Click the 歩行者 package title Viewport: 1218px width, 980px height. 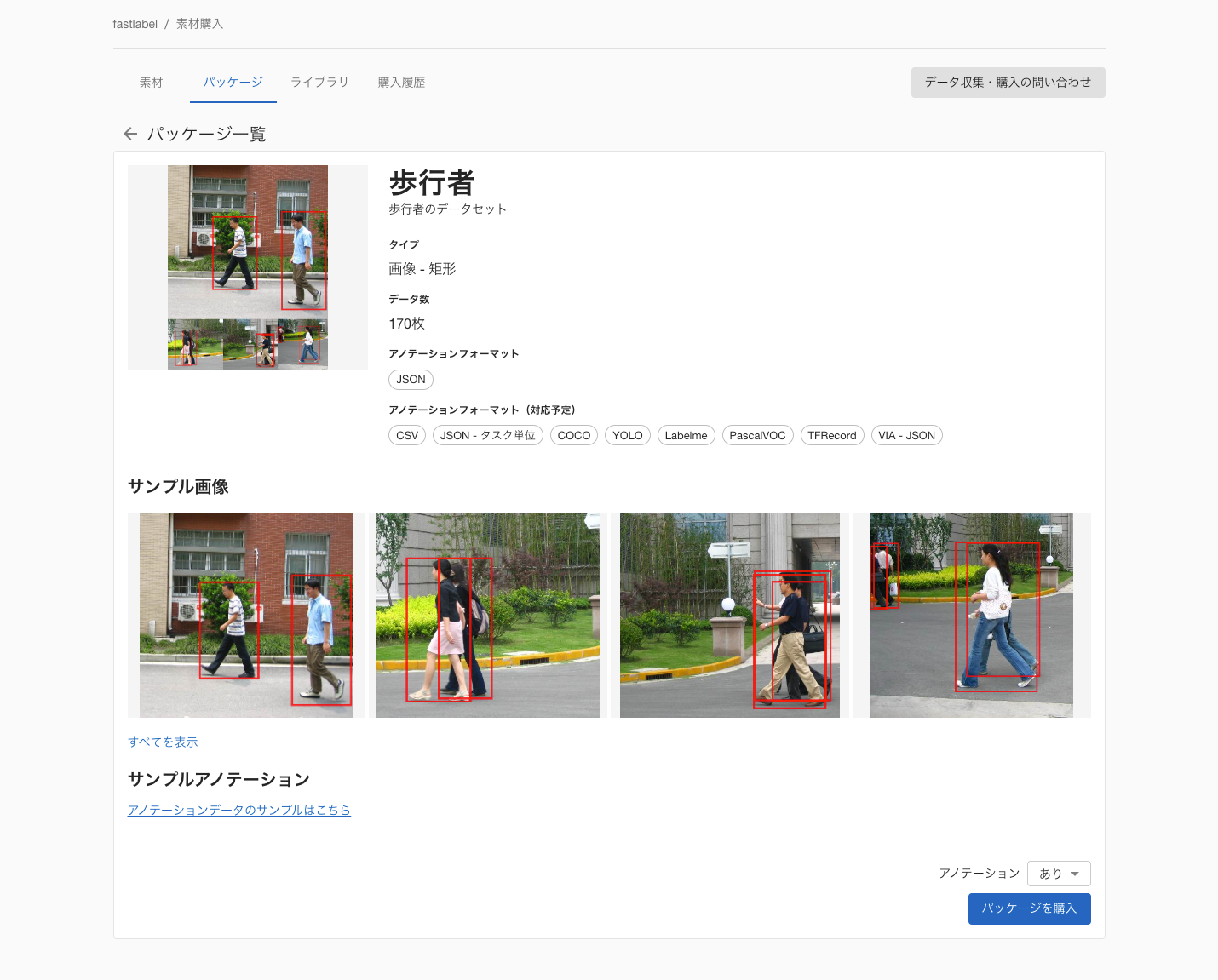pyautogui.click(x=432, y=183)
